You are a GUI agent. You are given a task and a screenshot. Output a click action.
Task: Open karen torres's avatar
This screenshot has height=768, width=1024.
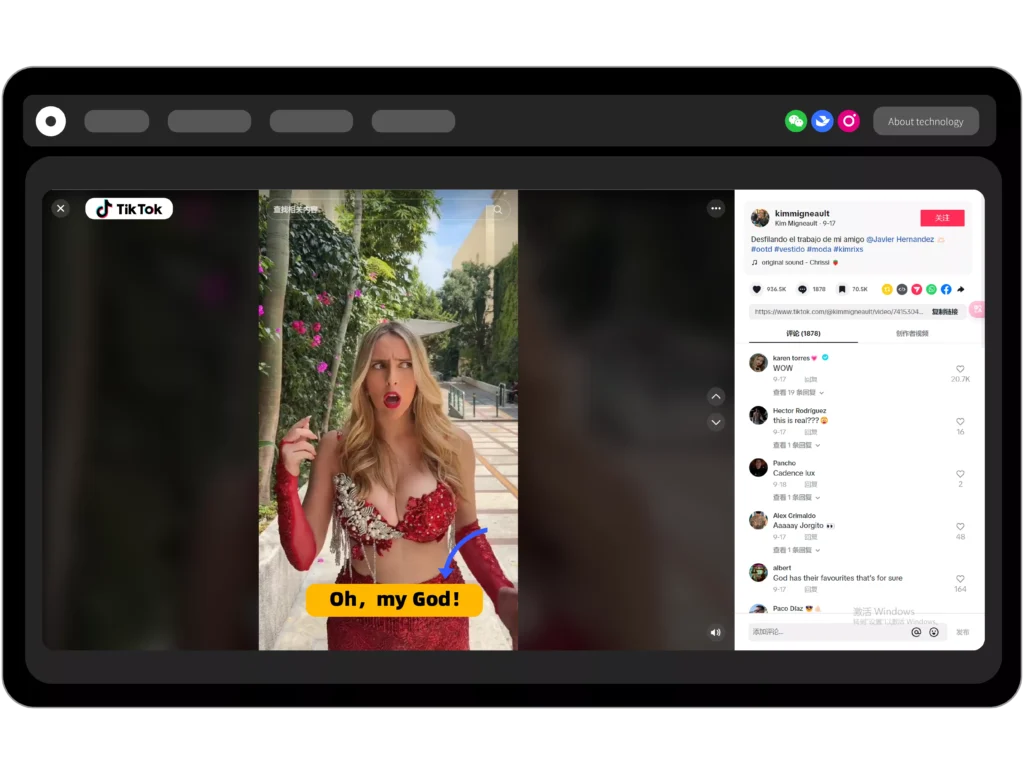(758, 362)
